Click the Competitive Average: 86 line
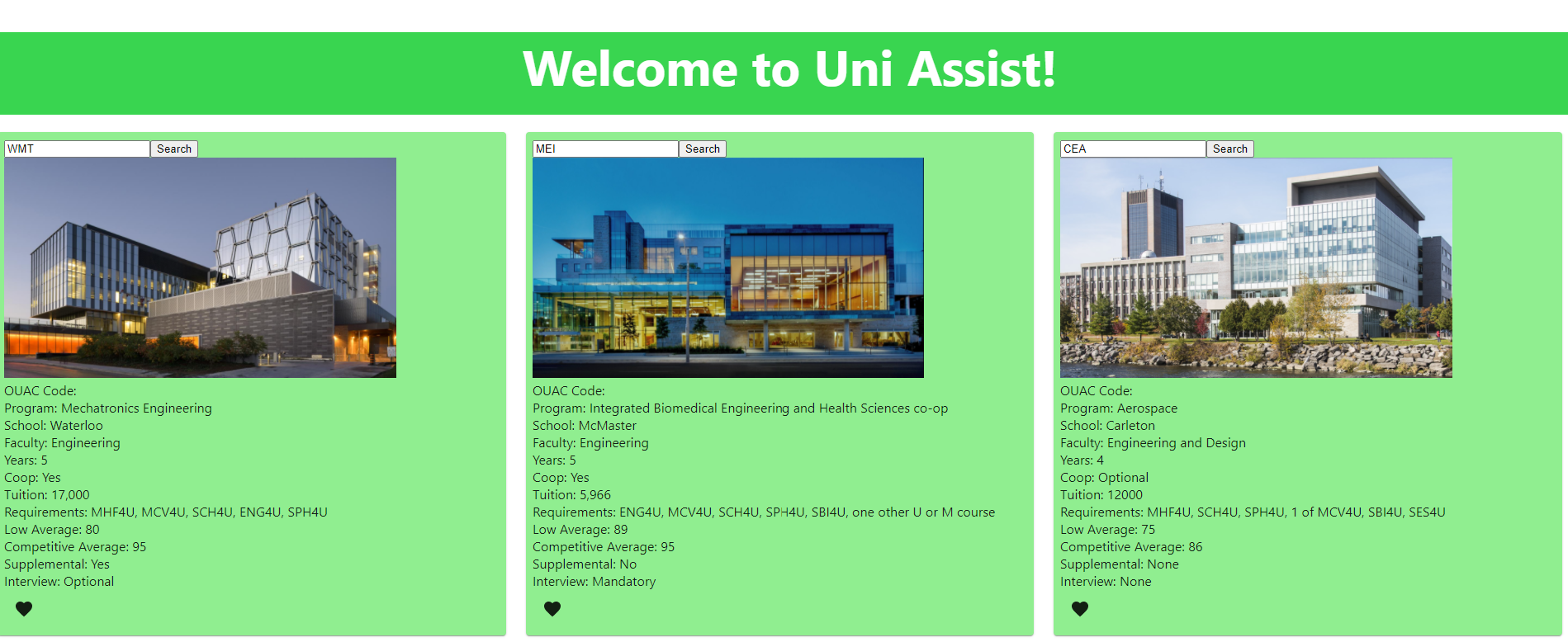1568x642 pixels. (1131, 547)
